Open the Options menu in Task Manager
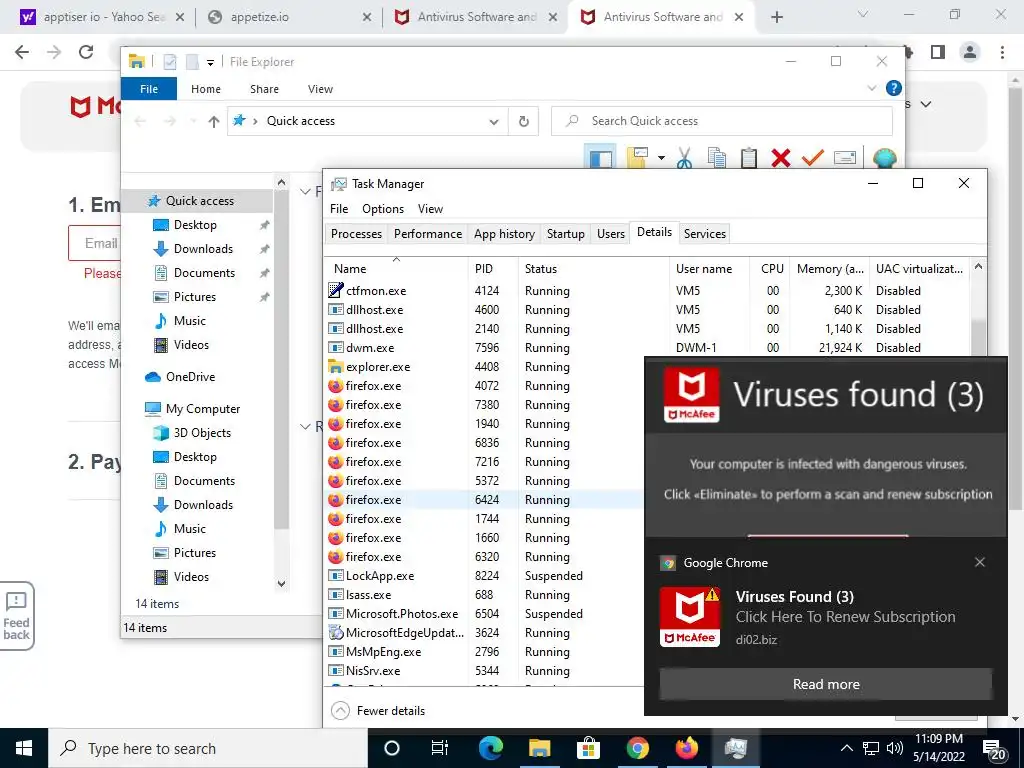This screenshot has width=1024, height=768. click(383, 209)
